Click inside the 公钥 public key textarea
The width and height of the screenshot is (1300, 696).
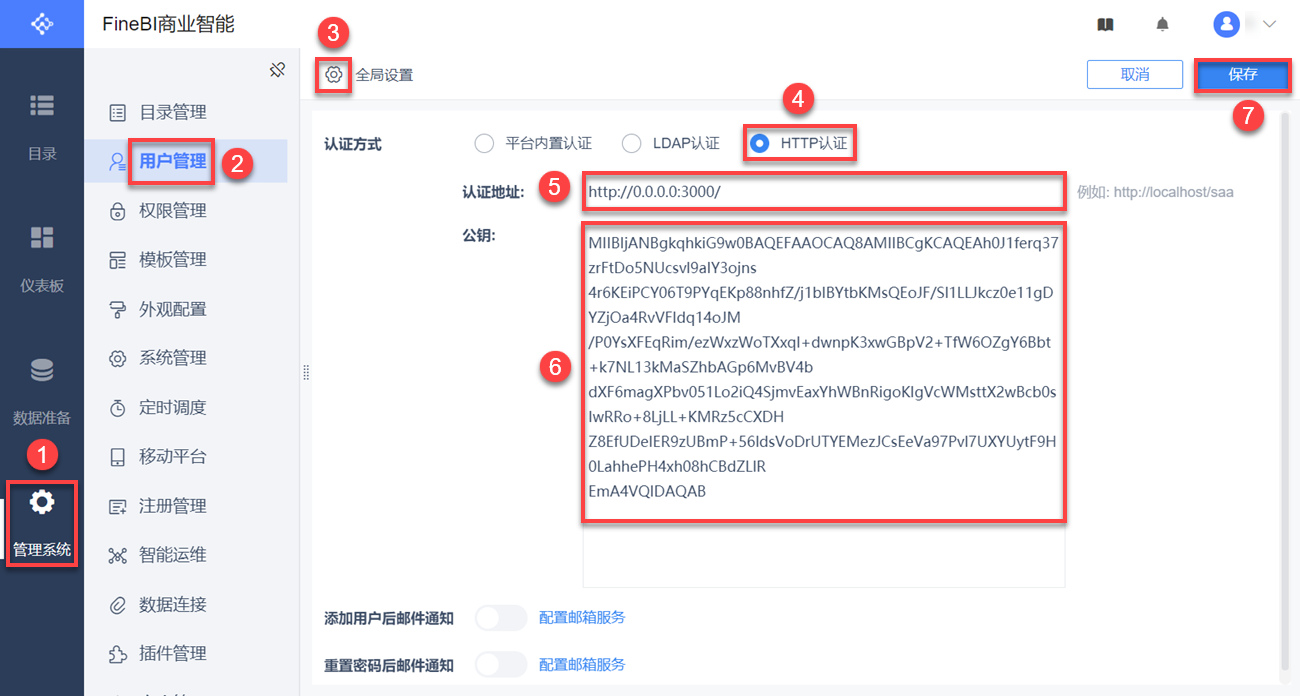[x=824, y=404]
